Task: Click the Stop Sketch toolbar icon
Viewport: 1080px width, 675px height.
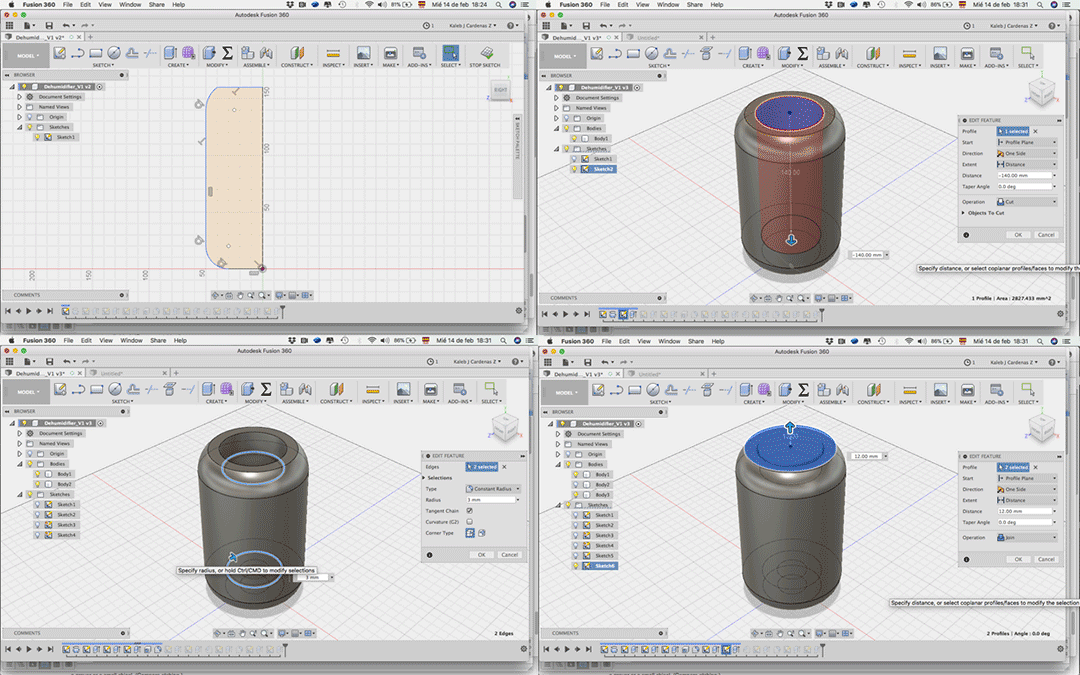Action: tap(485, 54)
